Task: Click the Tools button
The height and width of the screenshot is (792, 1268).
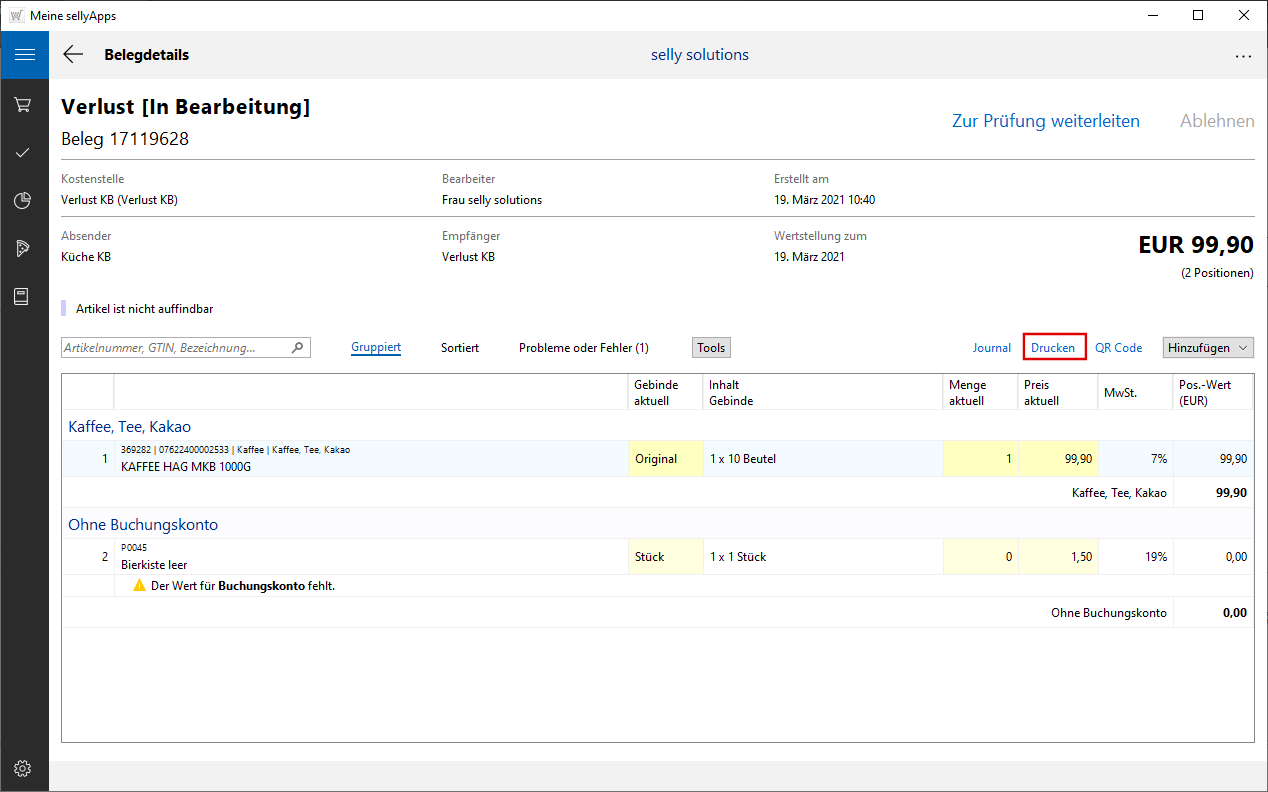Action: tap(711, 348)
